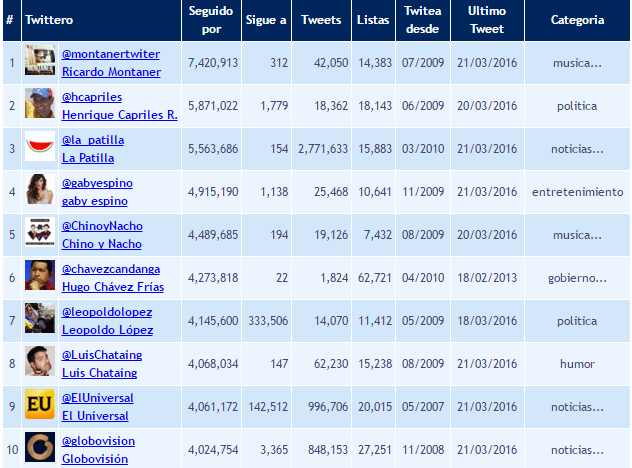632x468 pixels.
Task: Click the Sigue a column header
Action: tap(266, 20)
